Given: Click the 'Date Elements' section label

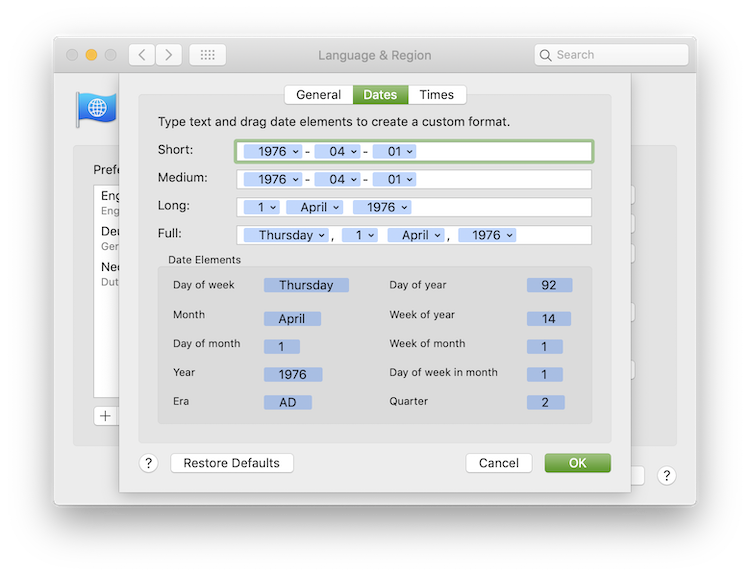Looking at the screenshot, I should 204,260.
